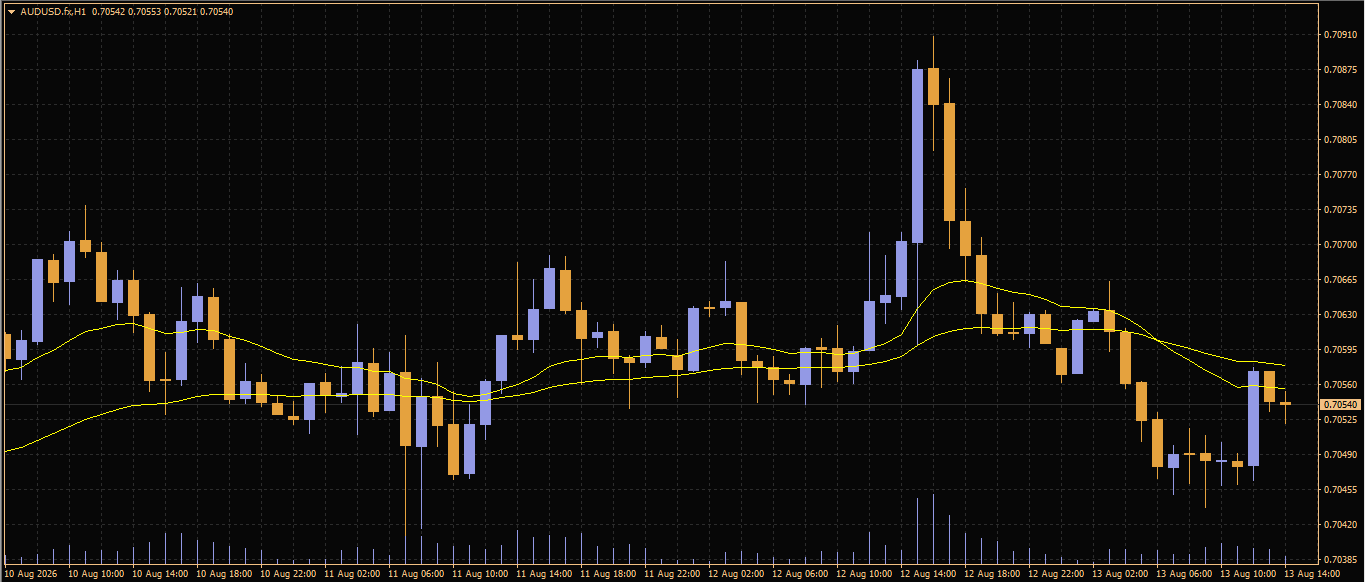The width and height of the screenshot is (1366, 582).
Task: Click the 13 Aug 14:00 time label
Action: point(1311,575)
